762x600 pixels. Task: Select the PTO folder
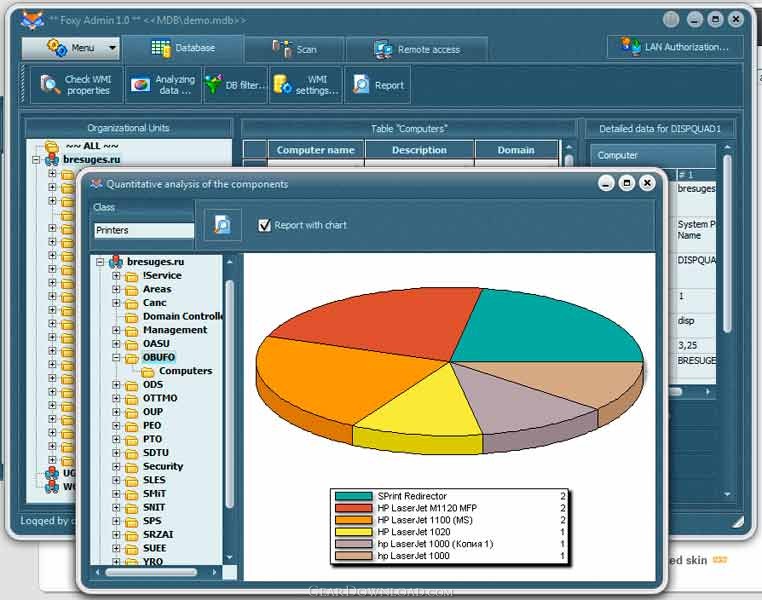152,439
